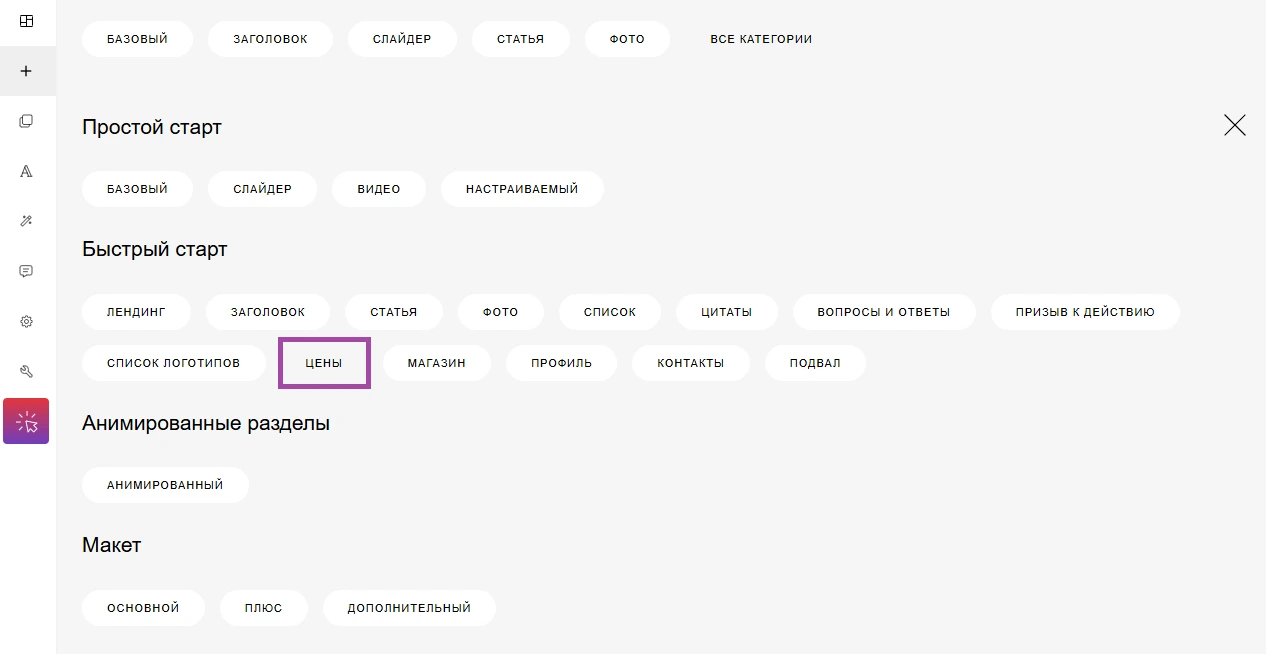The image size is (1266, 654).
Task: Choose the АНИМИРОВАННЫЙ section chip
Action: [x=165, y=485]
